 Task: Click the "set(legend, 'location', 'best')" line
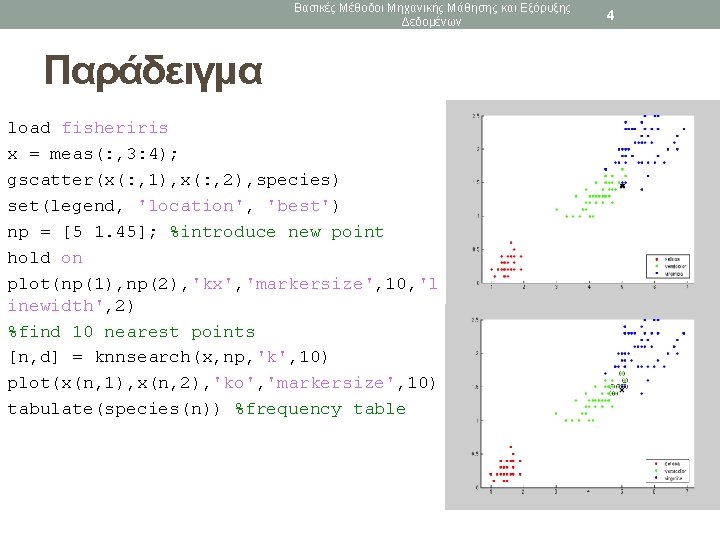point(173,206)
